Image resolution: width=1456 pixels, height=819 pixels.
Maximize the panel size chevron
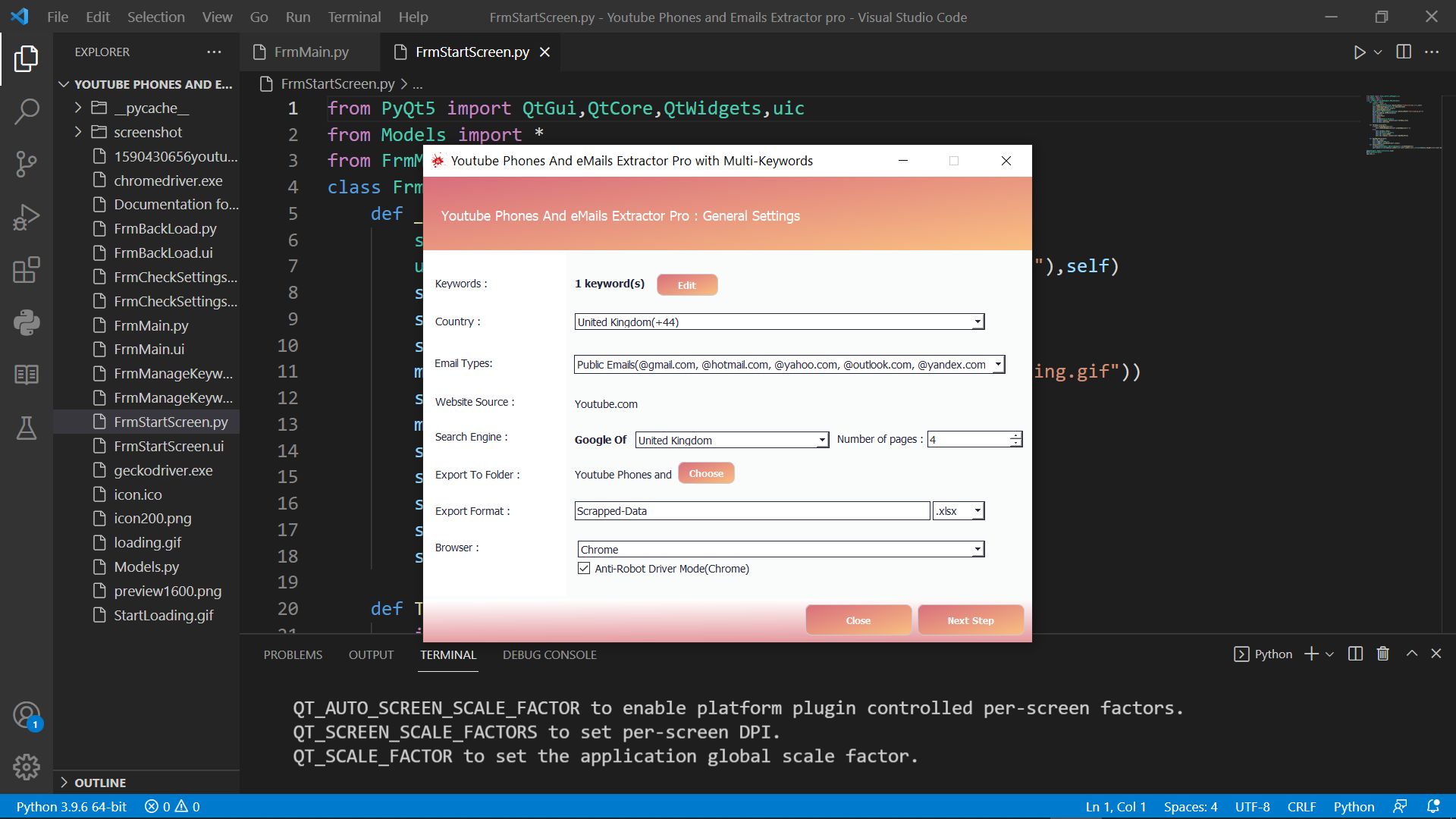pyautogui.click(x=1412, y=653)
